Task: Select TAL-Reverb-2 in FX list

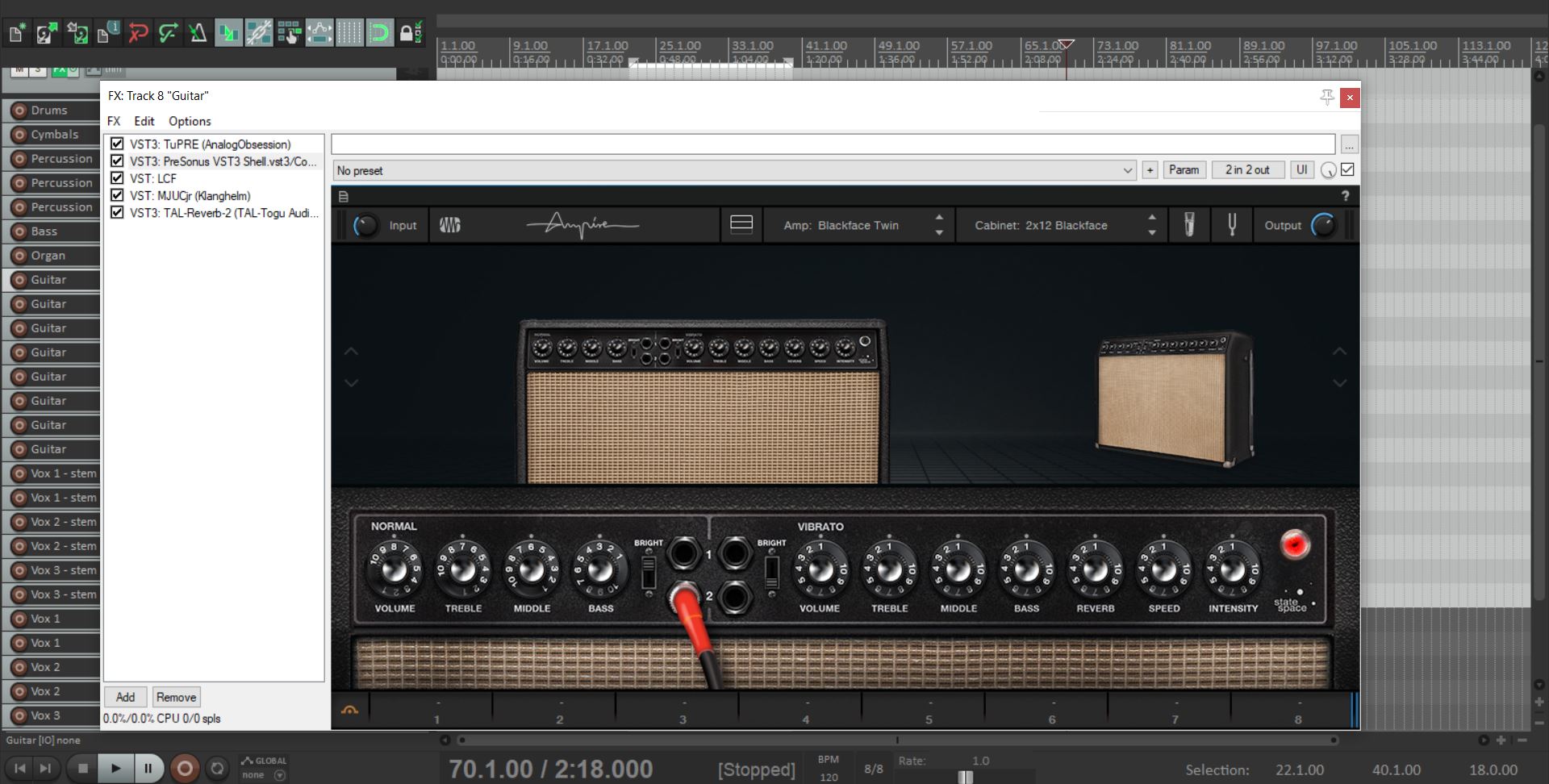Action: pos(224,213)
